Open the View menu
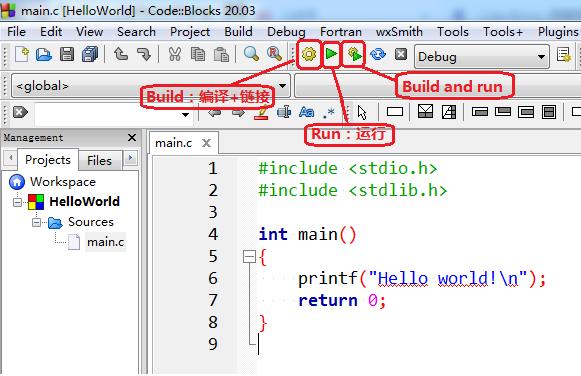581x376 pixels. (89, 32)
